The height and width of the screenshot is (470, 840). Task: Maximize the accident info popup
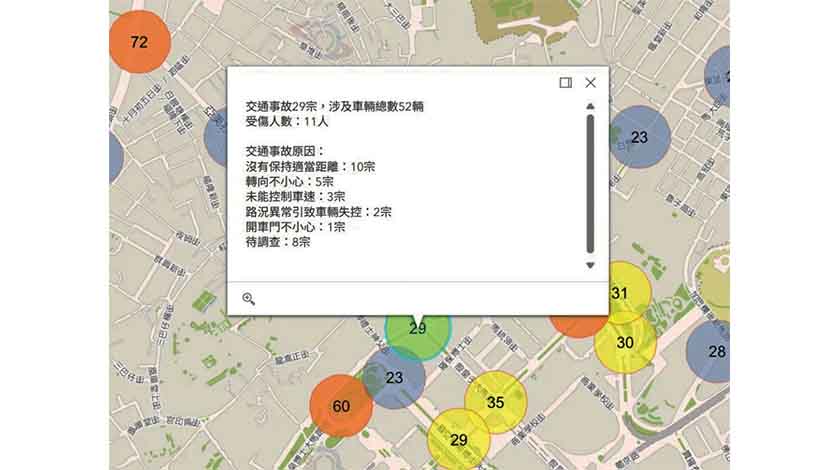point(566,83)
